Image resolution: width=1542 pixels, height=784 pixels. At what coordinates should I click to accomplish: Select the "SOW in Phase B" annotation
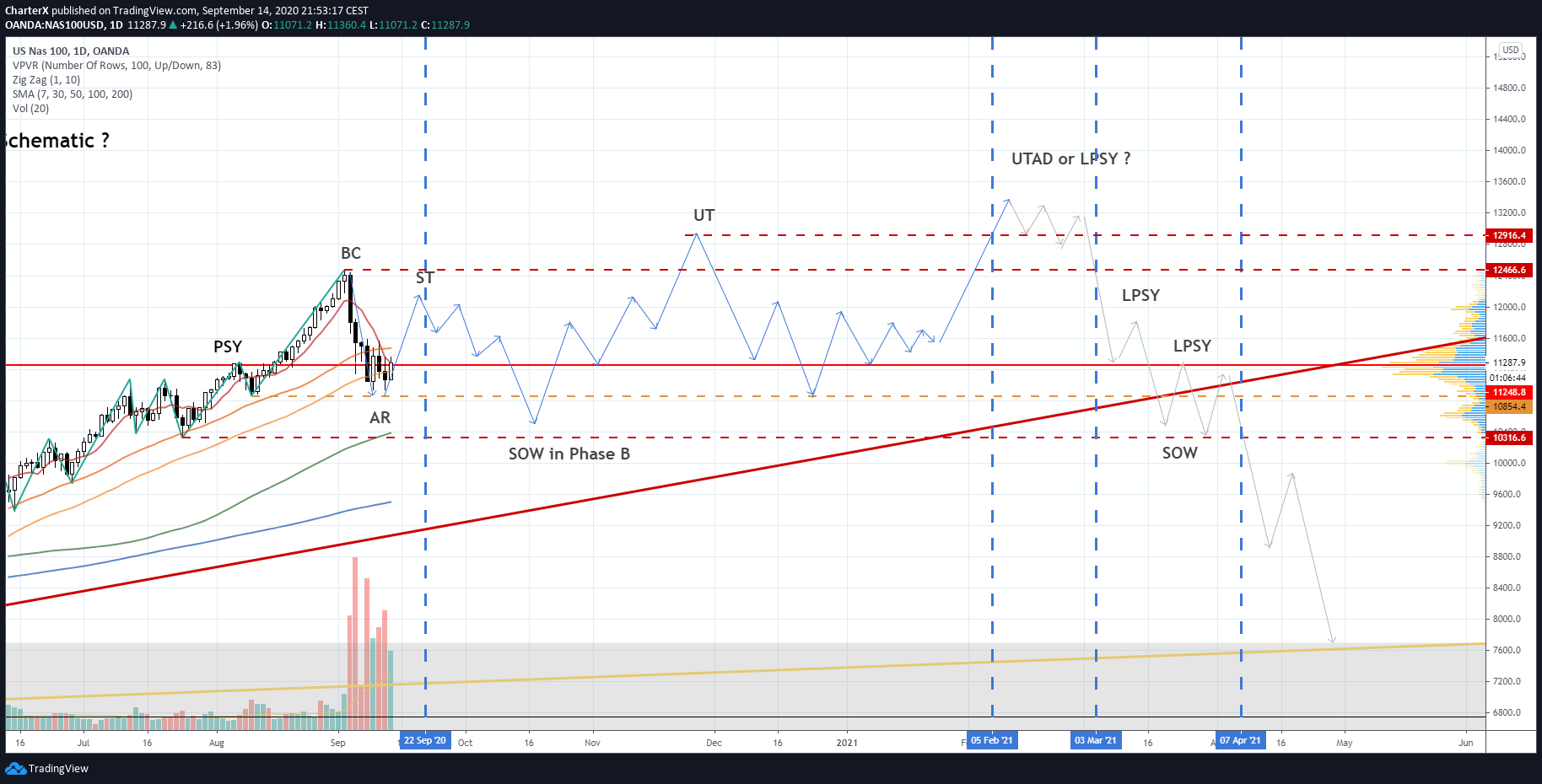(x=569, y=454)
